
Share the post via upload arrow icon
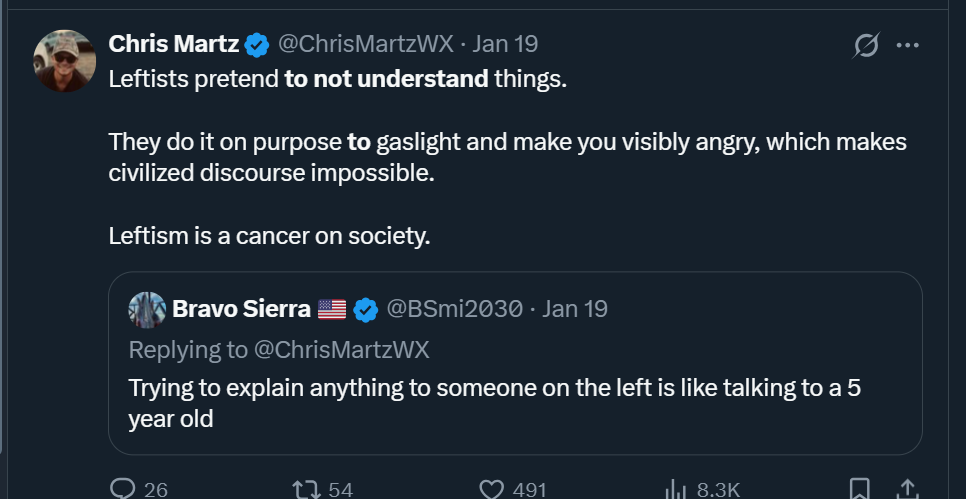(908, 488)
